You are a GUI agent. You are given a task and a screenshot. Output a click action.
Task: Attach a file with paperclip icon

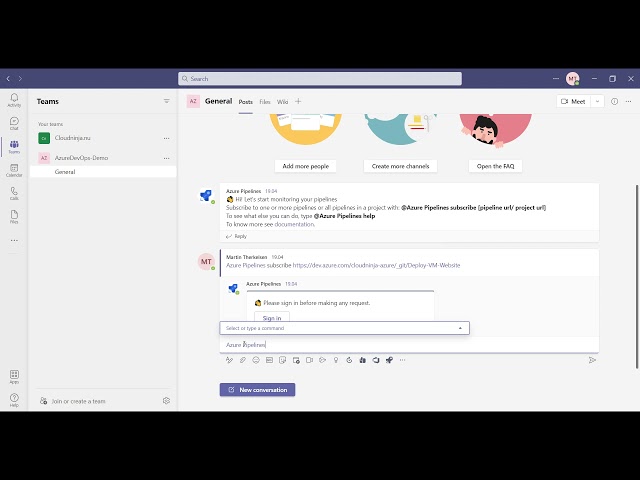pyautogui.click(x=243, y=360)
